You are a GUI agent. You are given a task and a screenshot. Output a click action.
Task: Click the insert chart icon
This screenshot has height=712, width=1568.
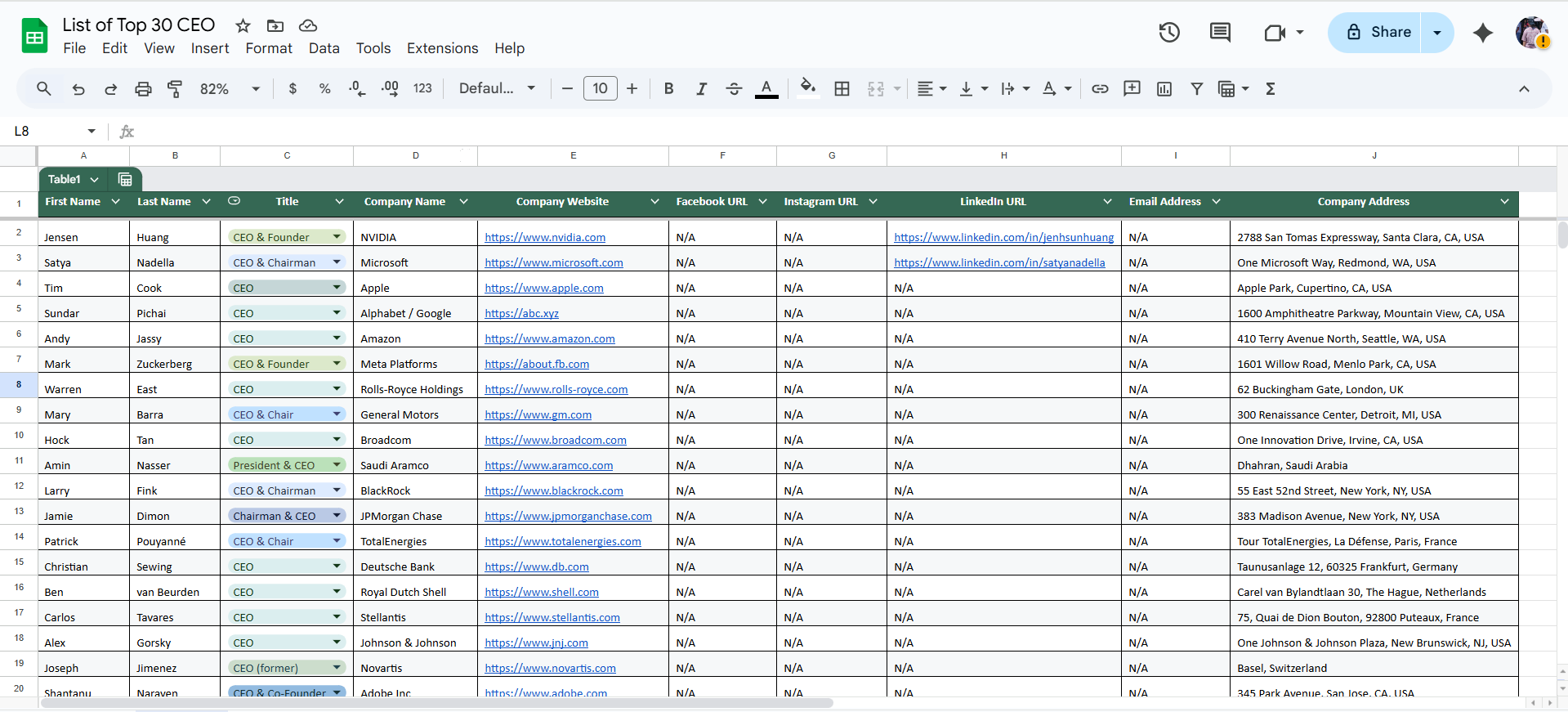(x=1164, y=89)
